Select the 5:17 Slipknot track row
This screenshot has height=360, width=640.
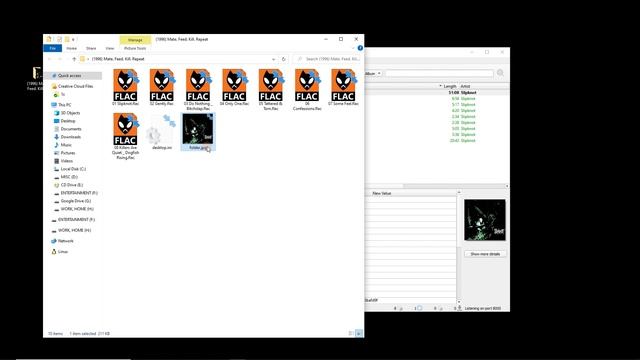[x=437, y=104]
